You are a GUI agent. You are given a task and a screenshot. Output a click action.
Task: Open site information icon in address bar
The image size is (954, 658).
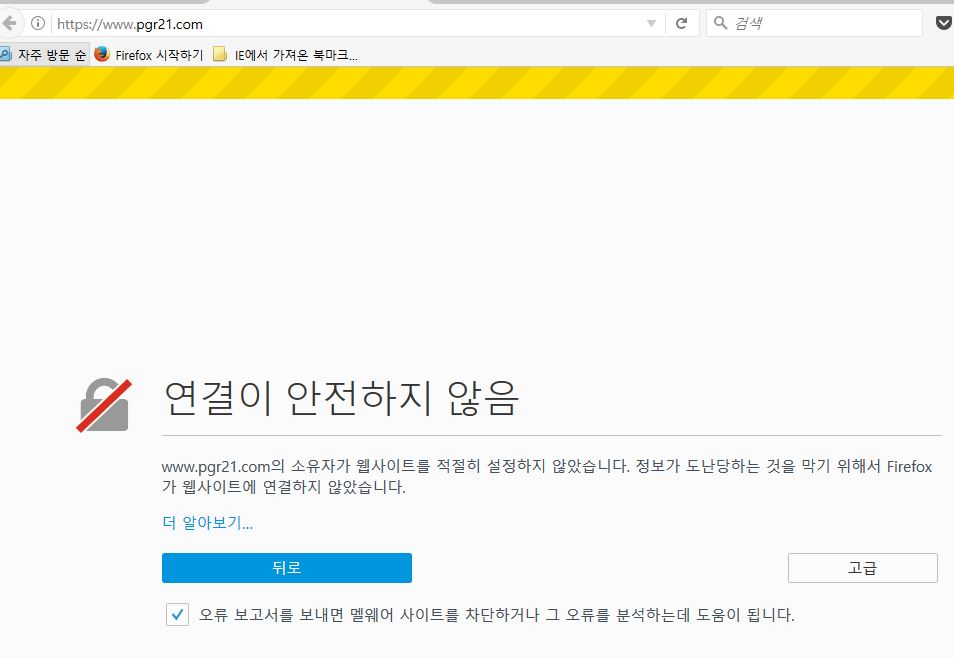pos(38,24)
